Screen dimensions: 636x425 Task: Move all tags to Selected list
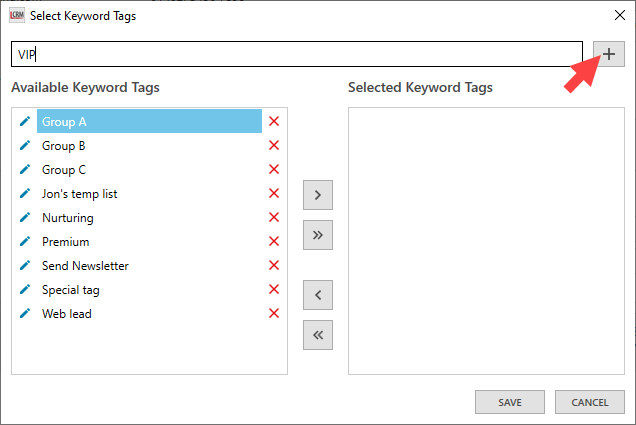[317, 235]
